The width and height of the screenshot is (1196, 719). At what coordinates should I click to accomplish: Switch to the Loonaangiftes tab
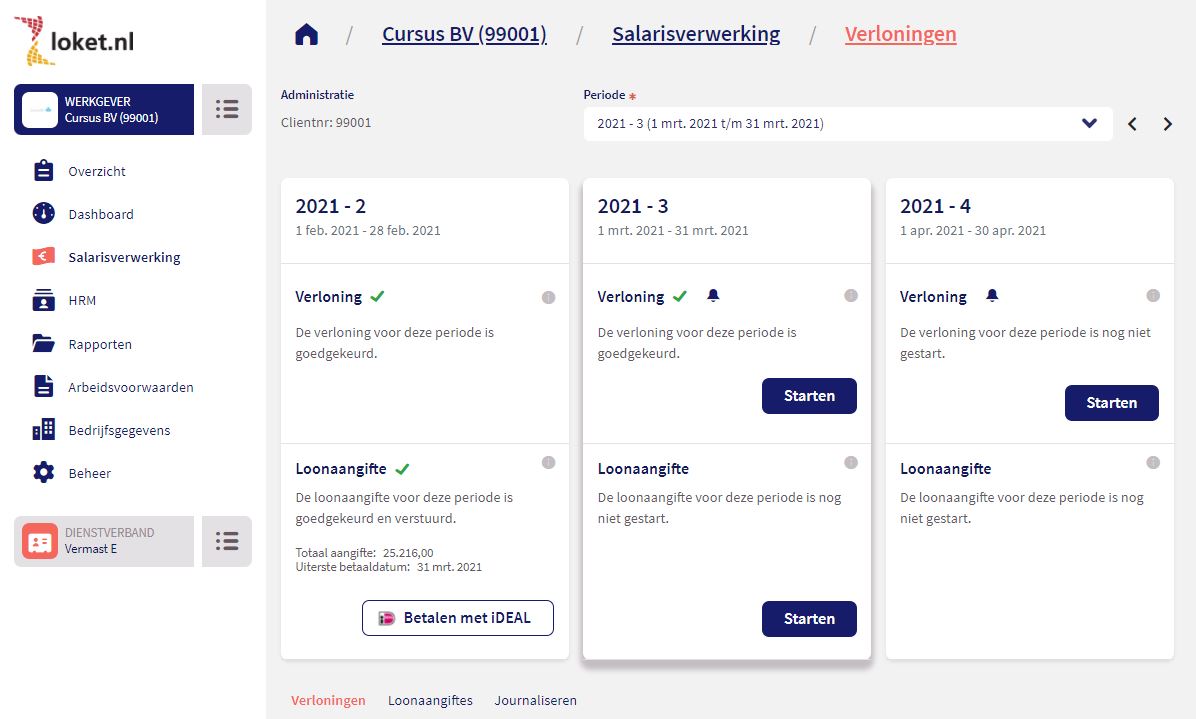point(430,701)
